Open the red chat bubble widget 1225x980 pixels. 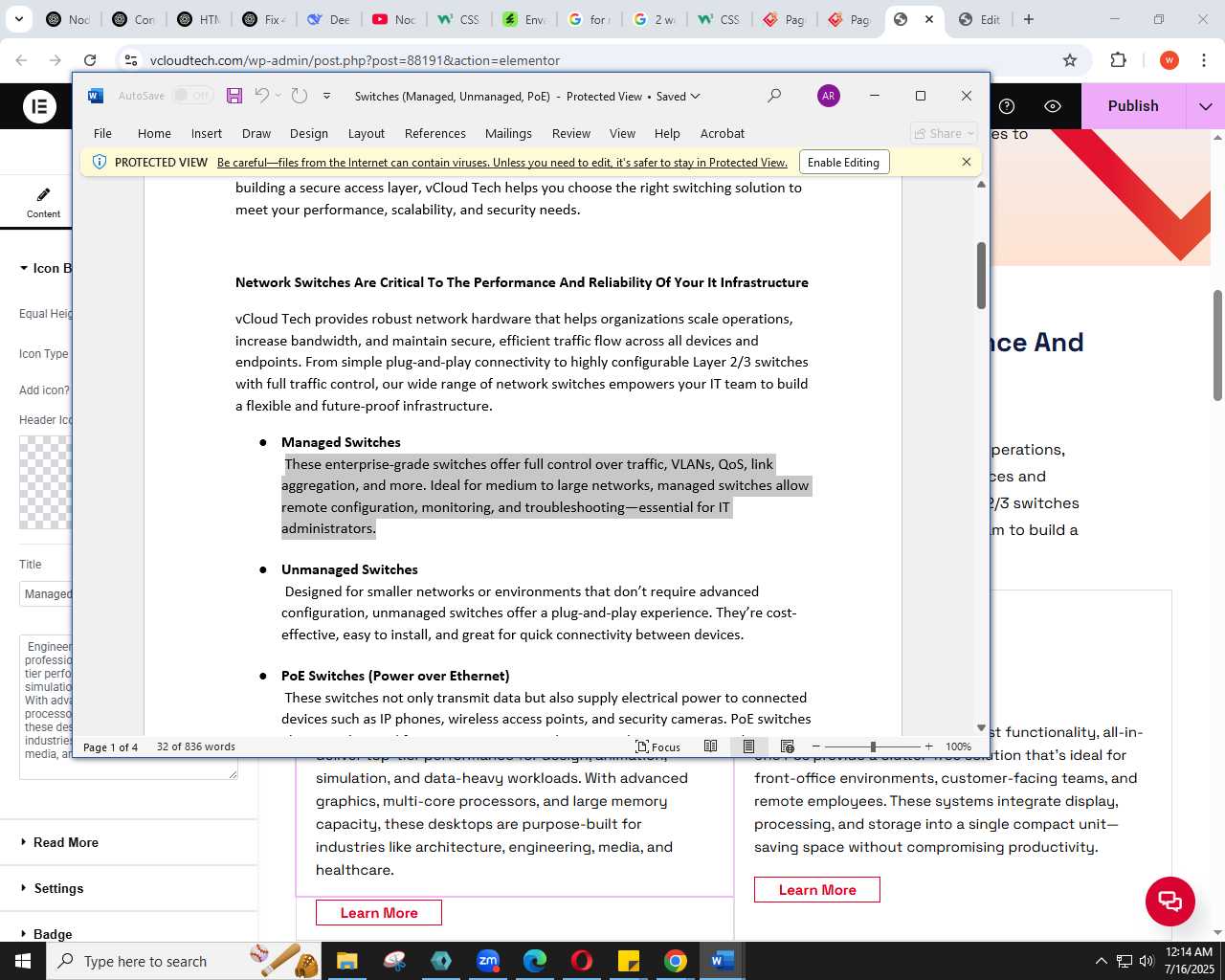[1170, 901]
